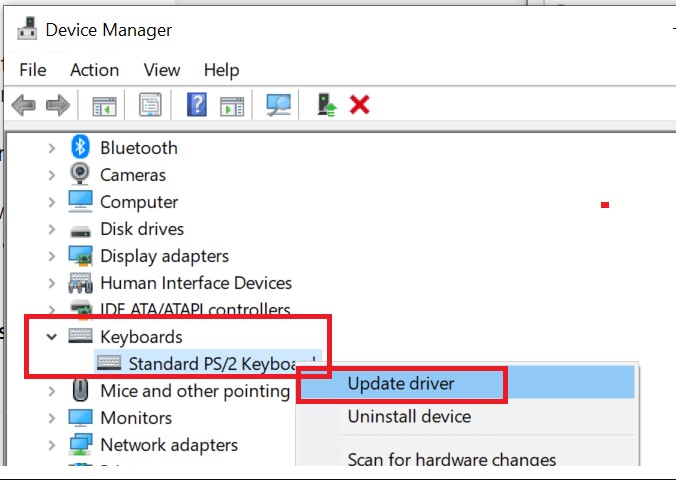Choose Update driver from context menu
The width and height of the screenshot is (676, 480).
click(467, 383)
